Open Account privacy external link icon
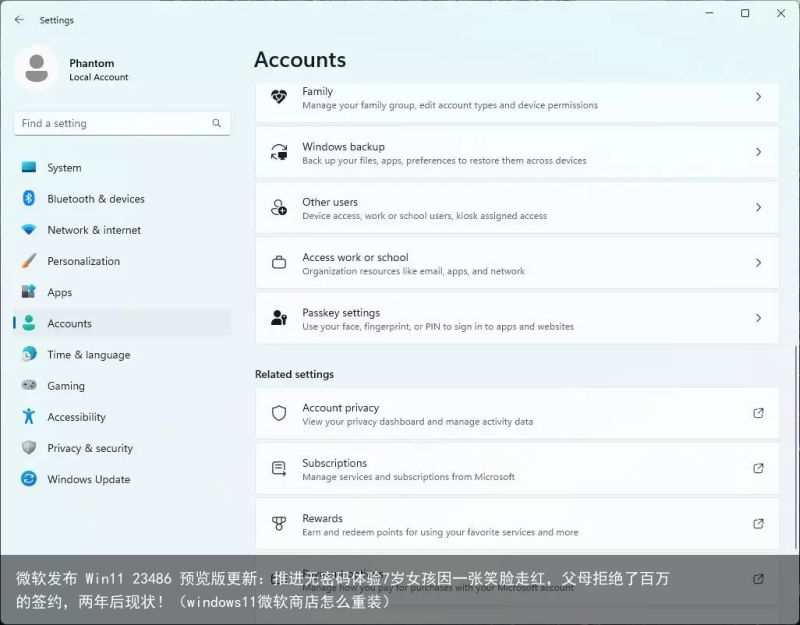This screenshot has width=800, height=625. click(759, 413)
